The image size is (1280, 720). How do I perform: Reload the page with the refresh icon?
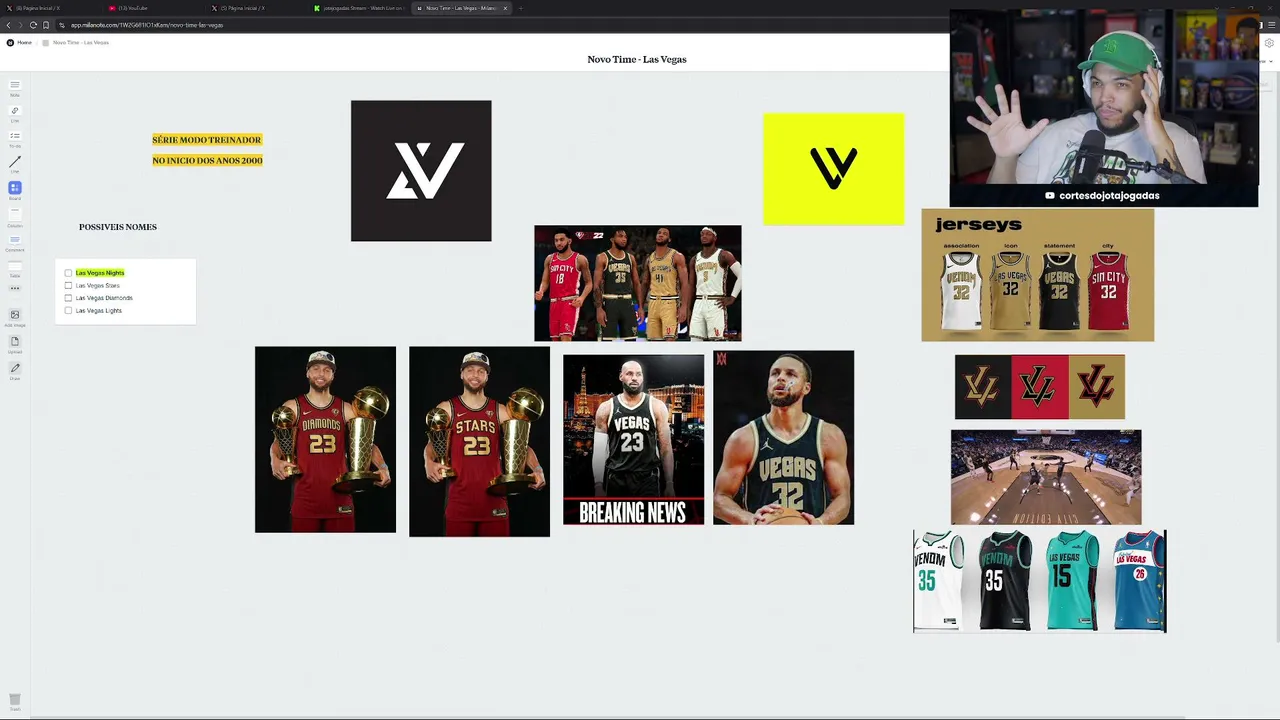(33, 25)
